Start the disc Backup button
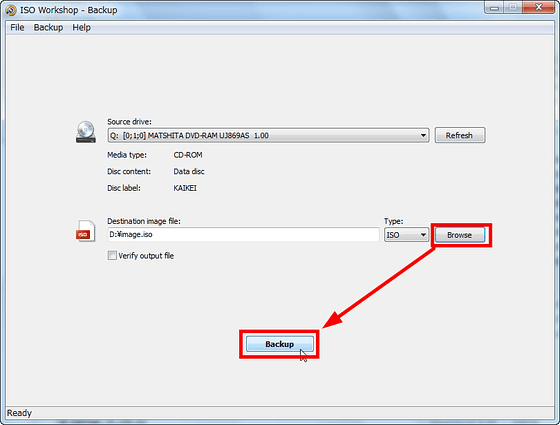The height and width of the screenshot is (425, 560). 280,344
